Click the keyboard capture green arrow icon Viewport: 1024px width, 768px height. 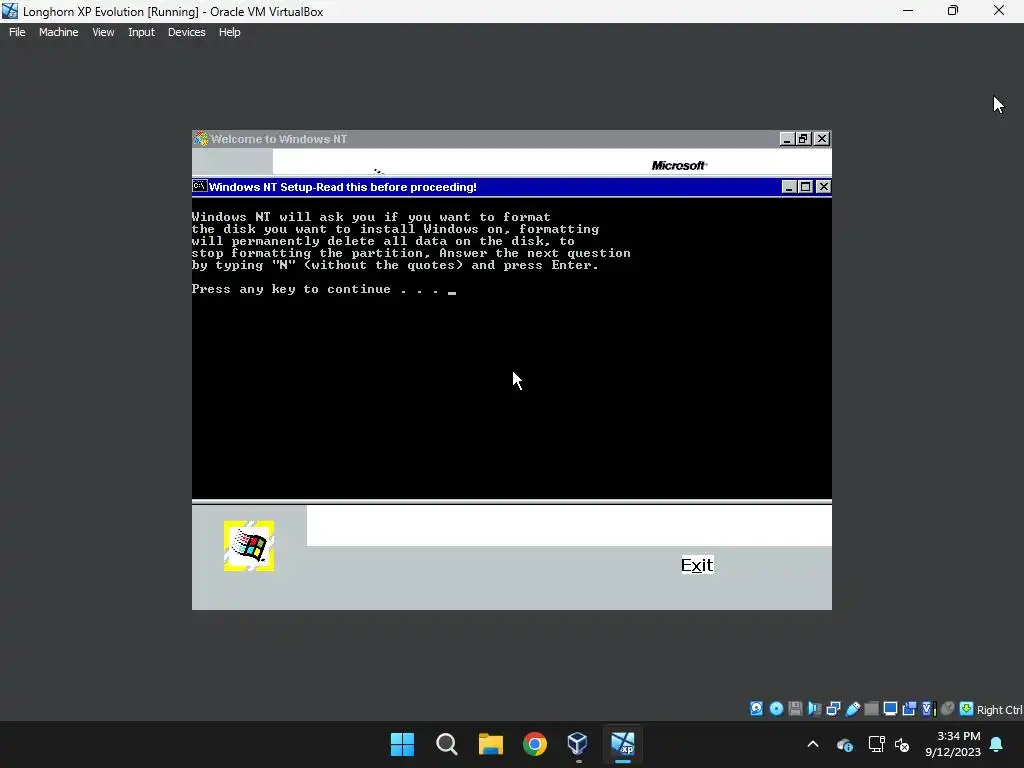pyautogui.click(x=967, y=709)
